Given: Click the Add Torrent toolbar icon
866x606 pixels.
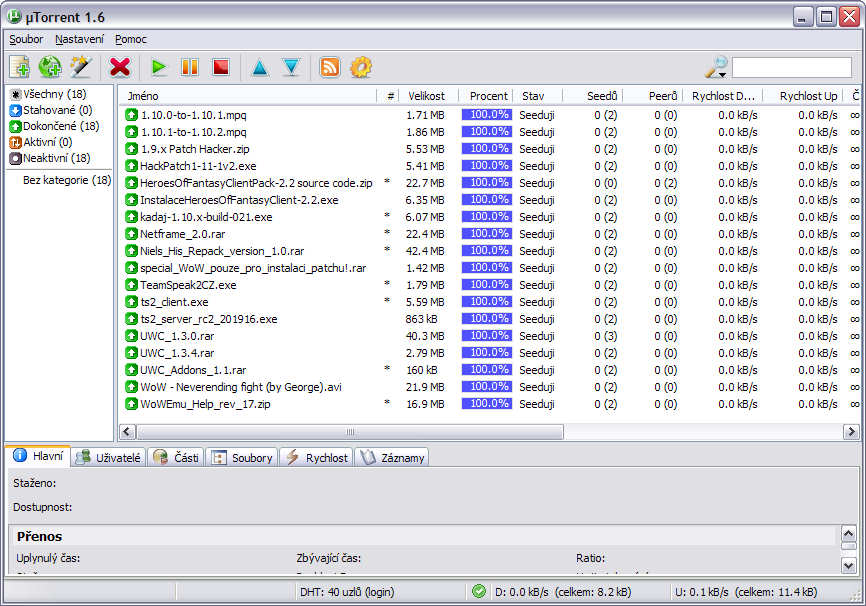Looking at the screenshot, I should coord(20,67).
